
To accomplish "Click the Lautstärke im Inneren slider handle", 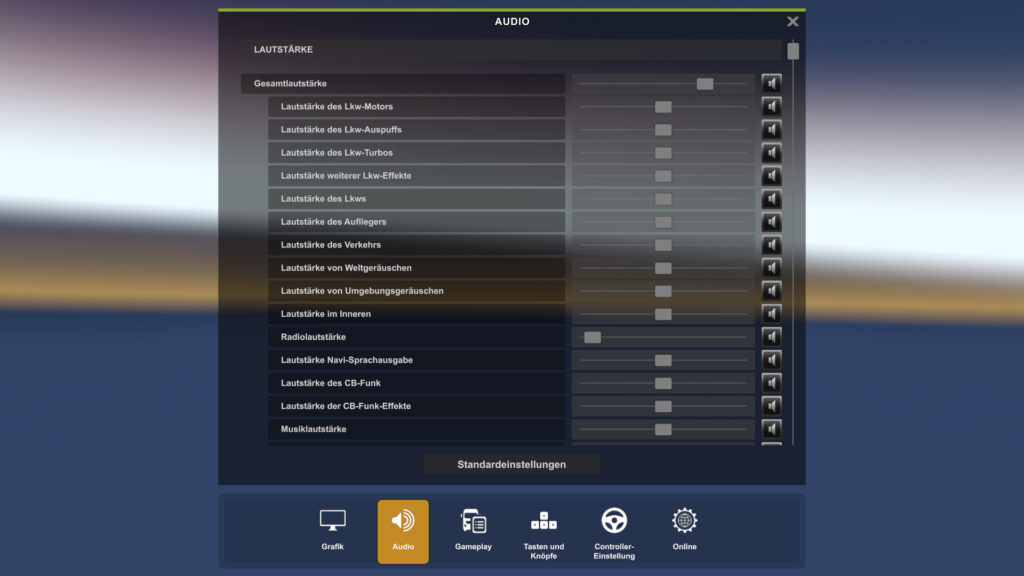I will click(x=663, y=314).
